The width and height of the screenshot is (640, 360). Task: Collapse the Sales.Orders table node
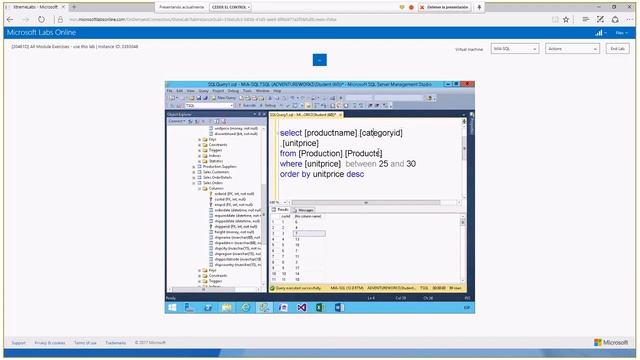194,183
